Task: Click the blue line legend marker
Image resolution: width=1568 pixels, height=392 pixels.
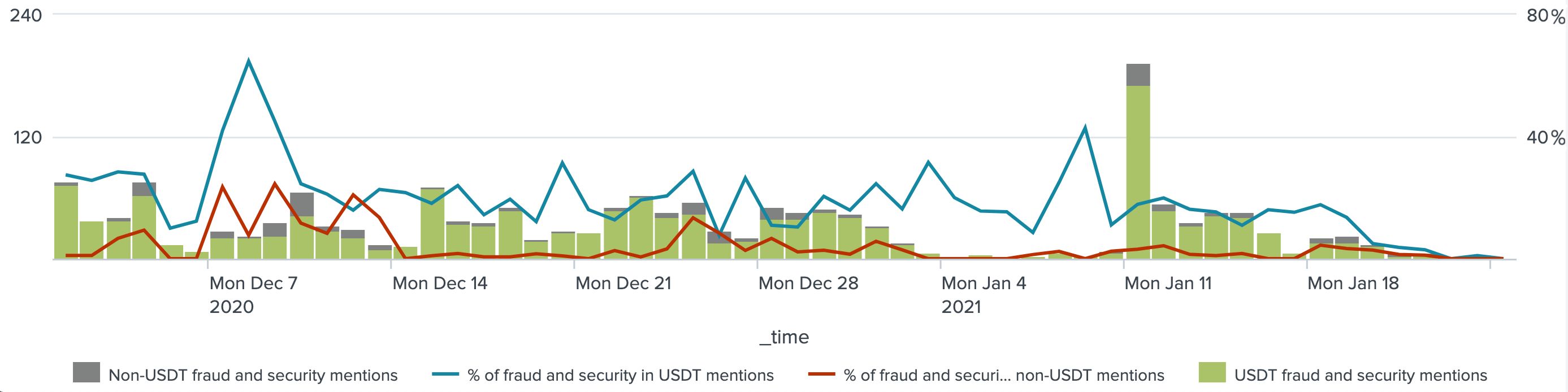Action: click(445, 375)
